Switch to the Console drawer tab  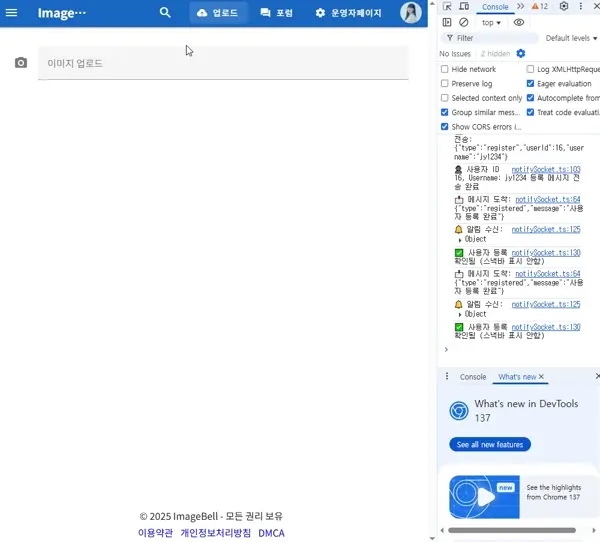pos(473,377)
